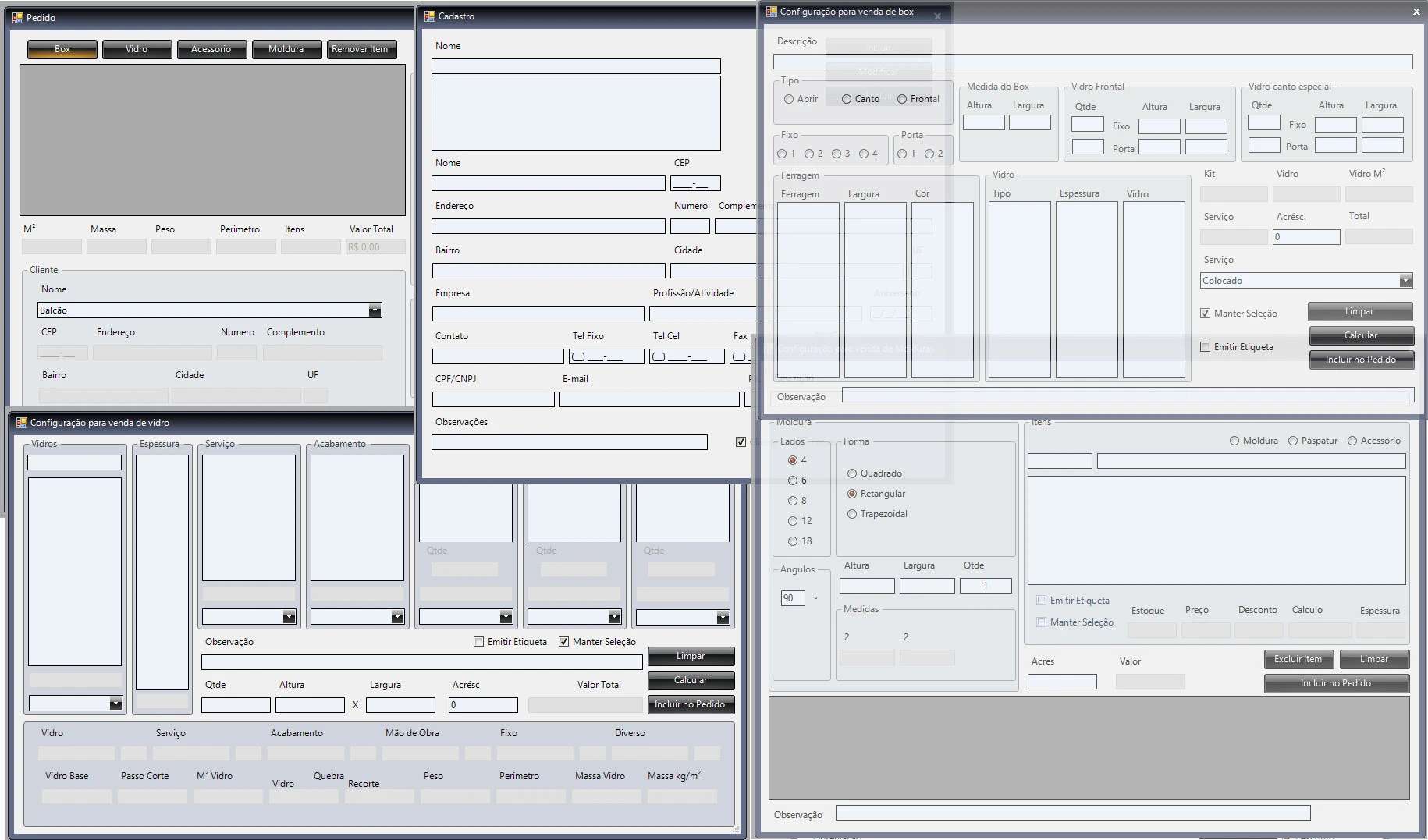
Task: Close the box configuration window
Action: coord(1416,12)
